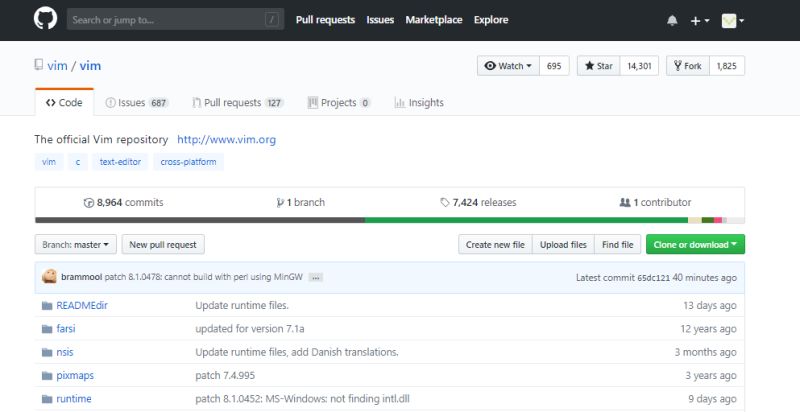Click the vim owner link
Image resolution: width=800 pixels, height=412 pixels.
[57, 66]
